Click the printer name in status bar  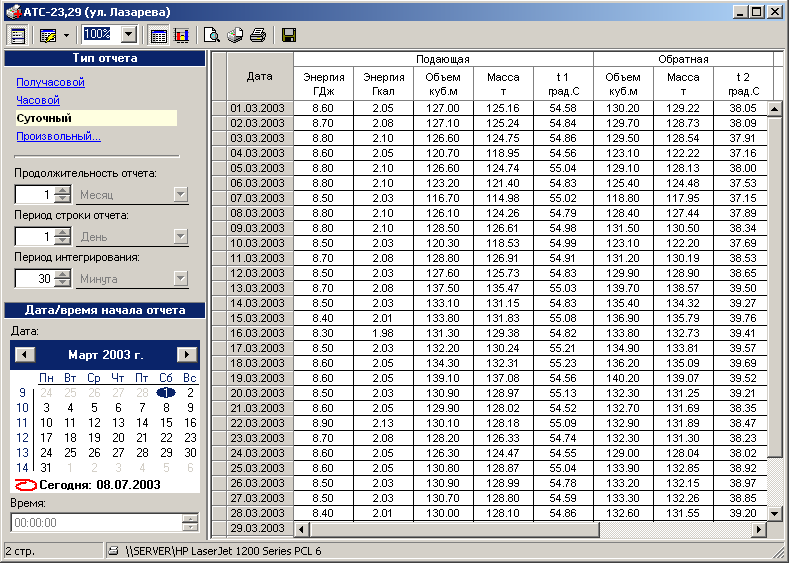click(223, 551)
